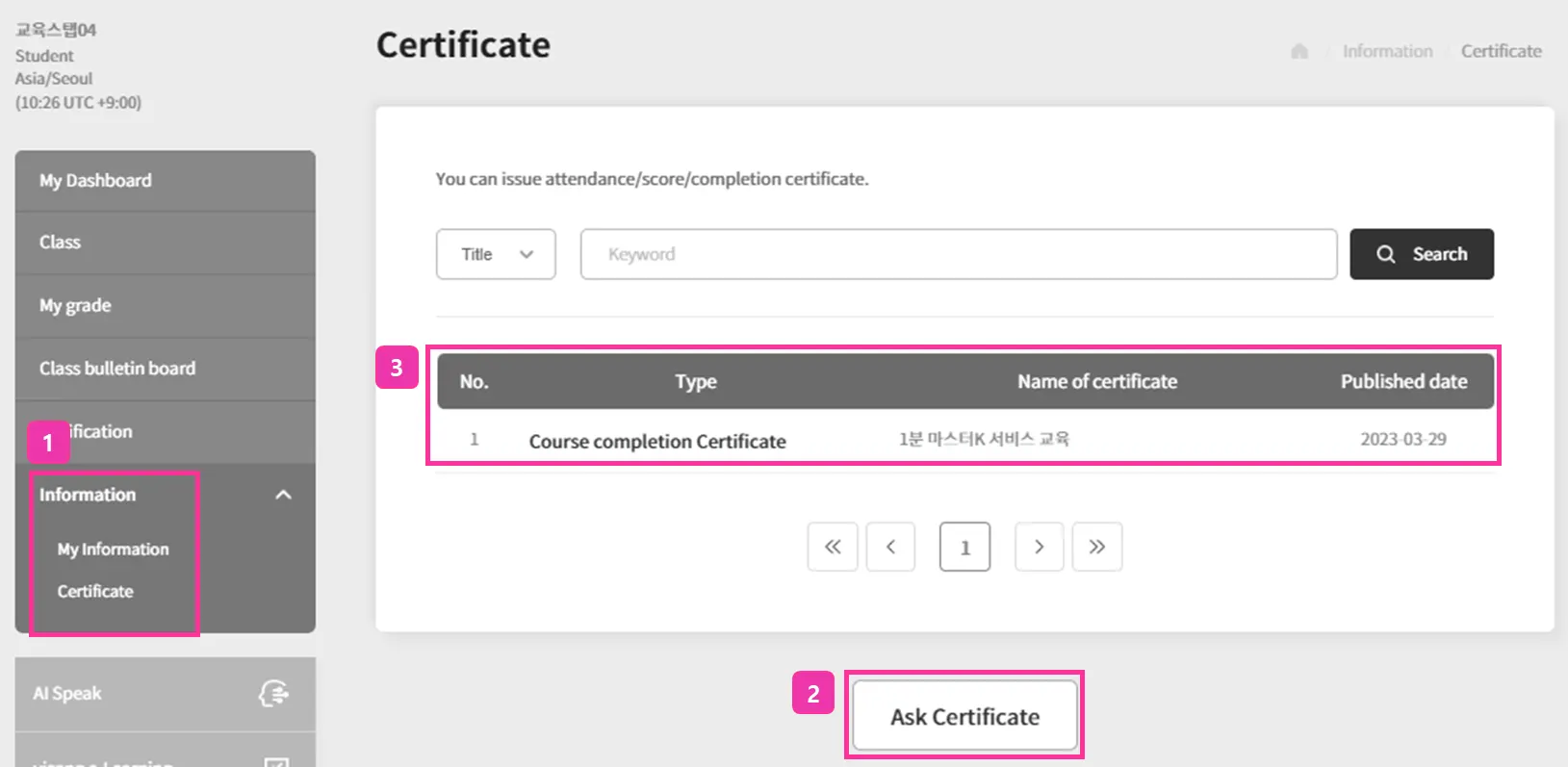
Task: Click the Information breadcrumb link
Action: click(1387, 51)
